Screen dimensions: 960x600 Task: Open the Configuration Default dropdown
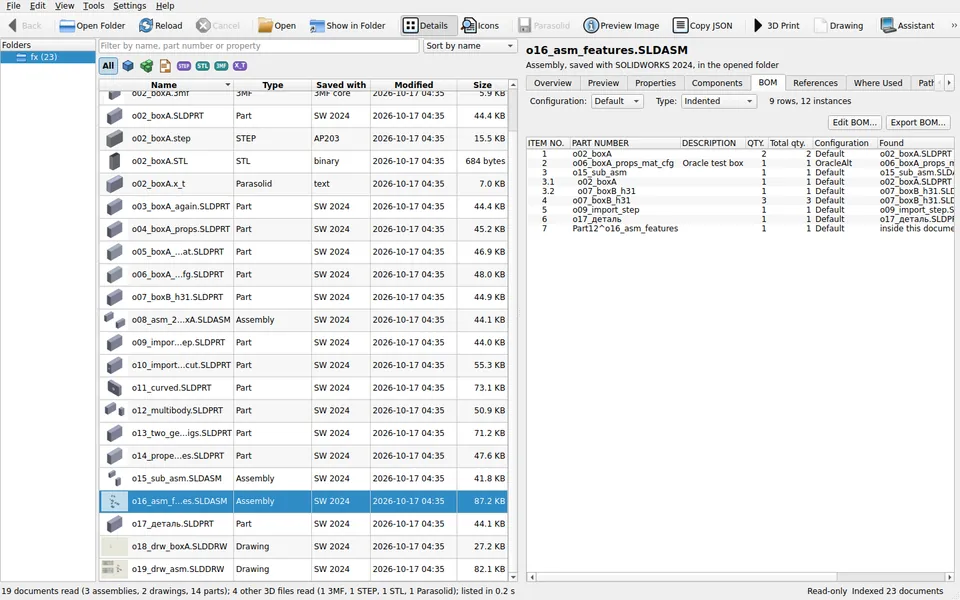(x=617, y=101)
